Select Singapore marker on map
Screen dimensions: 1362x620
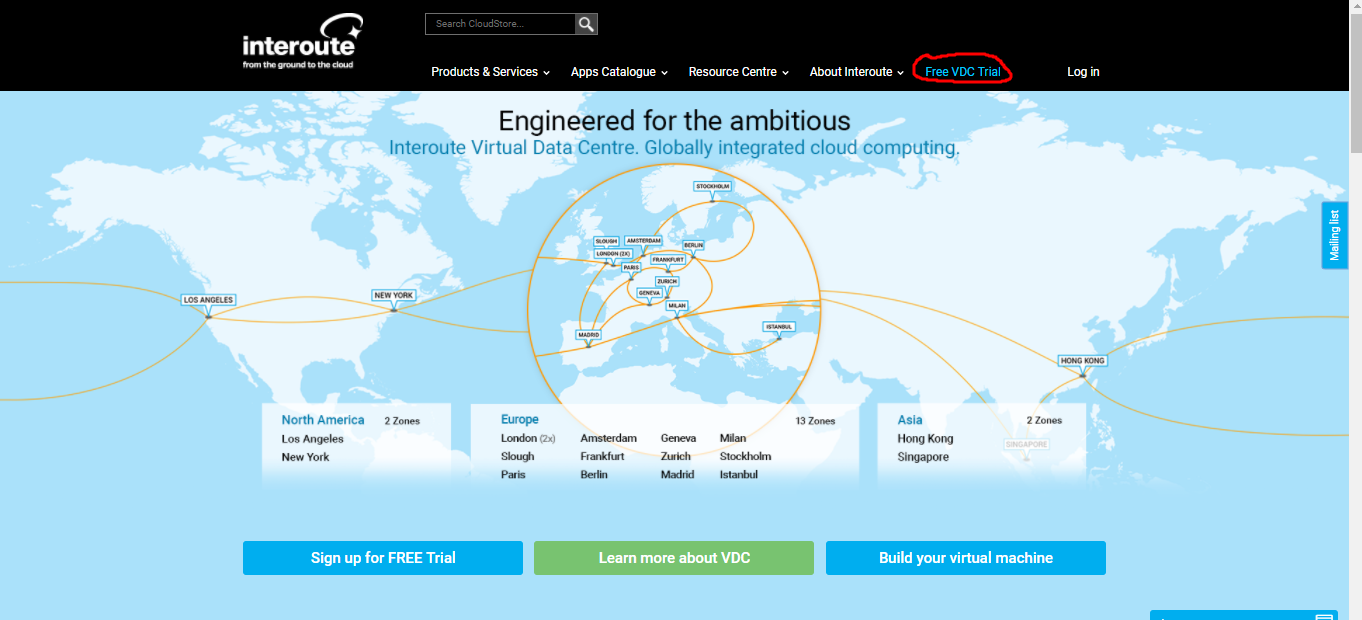[1026, 444]
